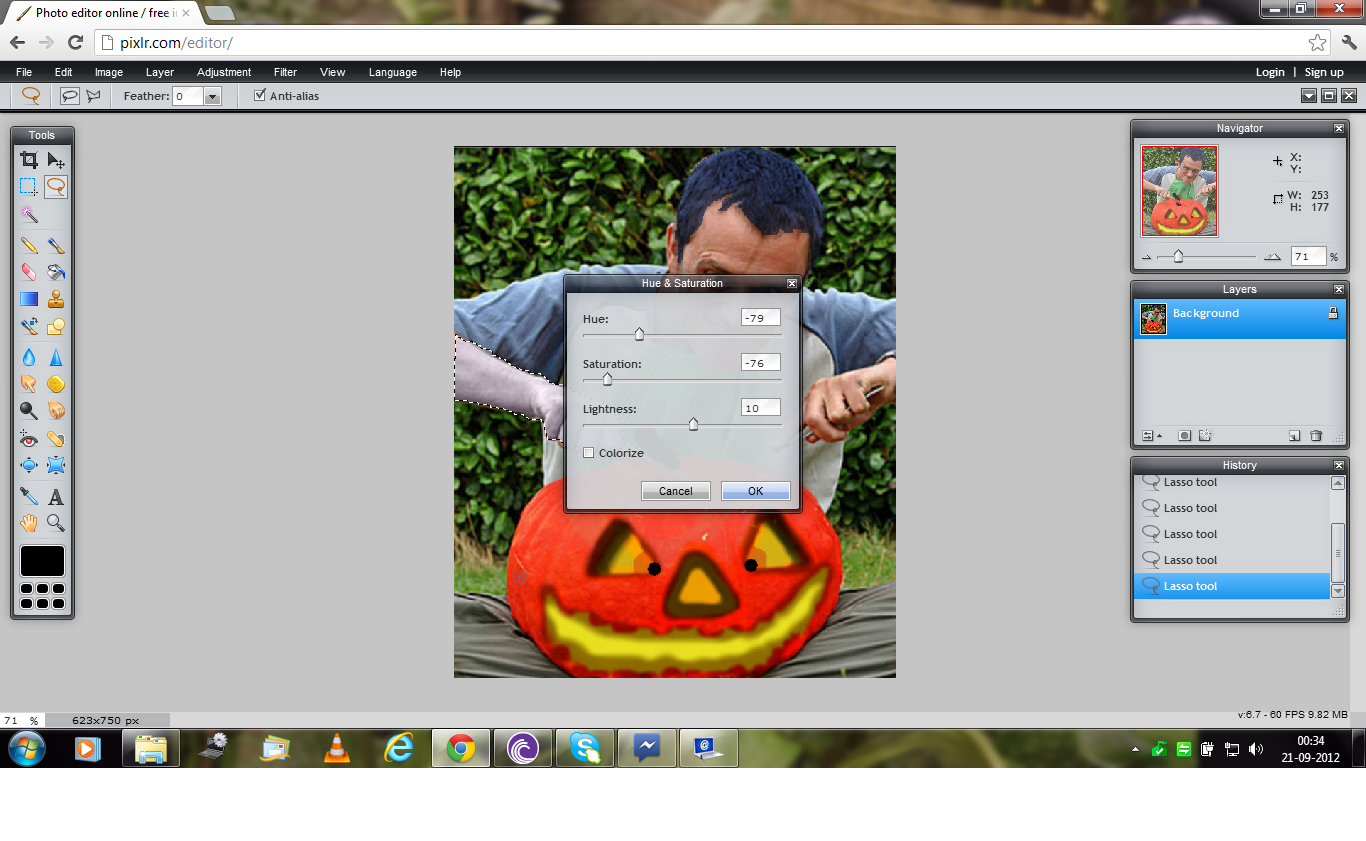Open the Filter menu
This screenshot has width=1366, height=841.
286,72
